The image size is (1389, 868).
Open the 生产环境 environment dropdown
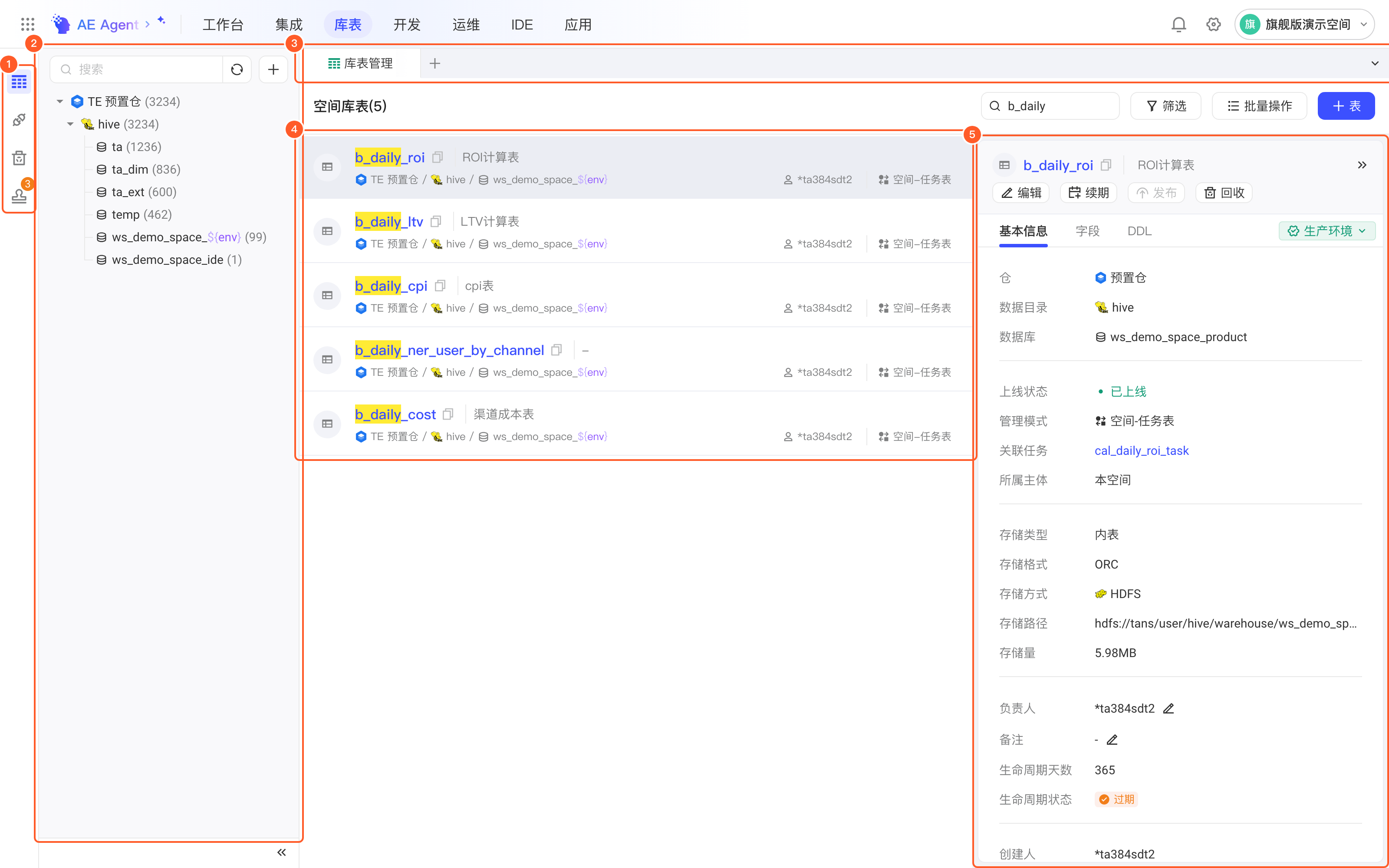click(x=1327, y=231)
